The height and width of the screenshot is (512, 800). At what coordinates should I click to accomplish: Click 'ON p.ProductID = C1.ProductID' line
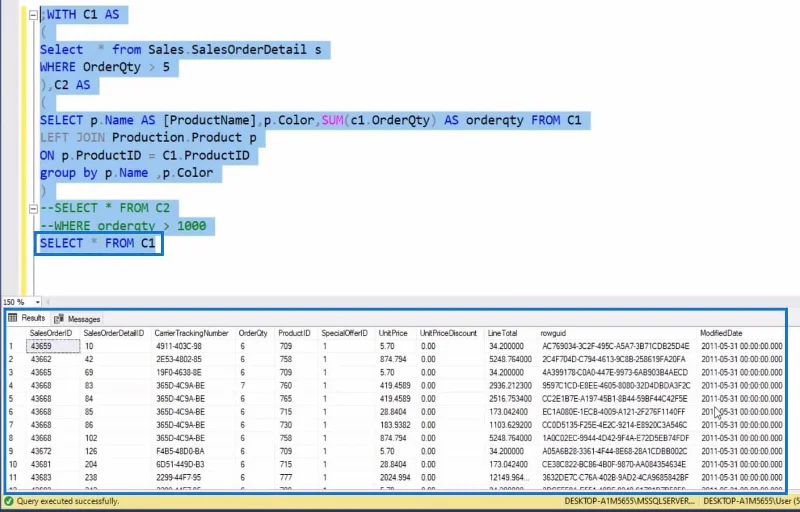(x=144, y=156)
